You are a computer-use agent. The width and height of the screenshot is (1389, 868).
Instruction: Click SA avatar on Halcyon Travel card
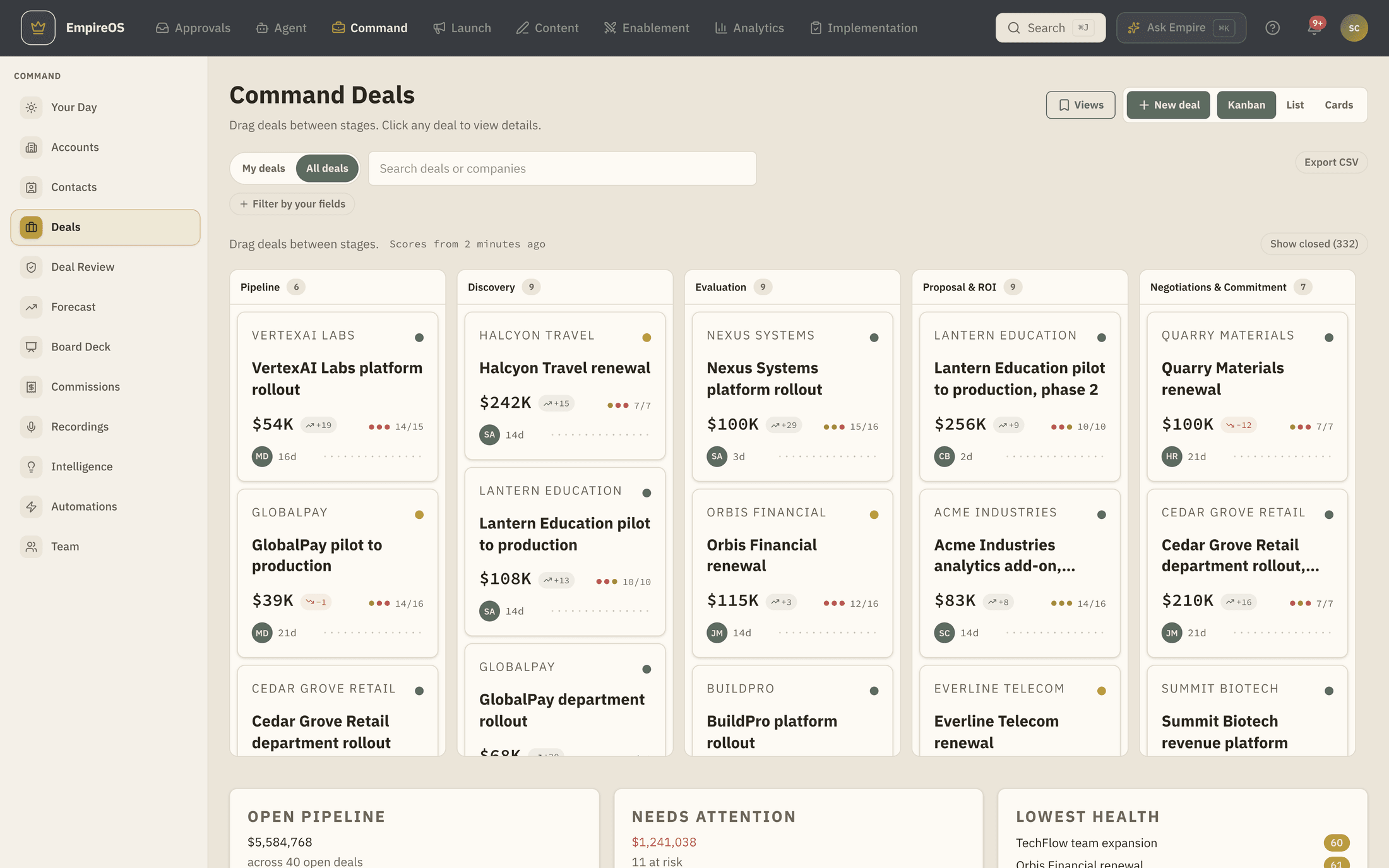[x=489, y=435]
